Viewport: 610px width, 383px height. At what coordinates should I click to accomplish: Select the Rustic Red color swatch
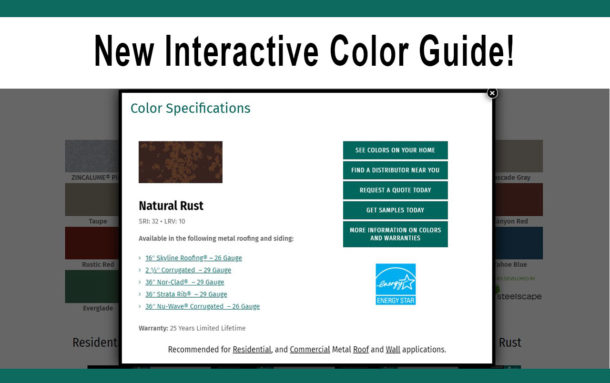(93, 243)
